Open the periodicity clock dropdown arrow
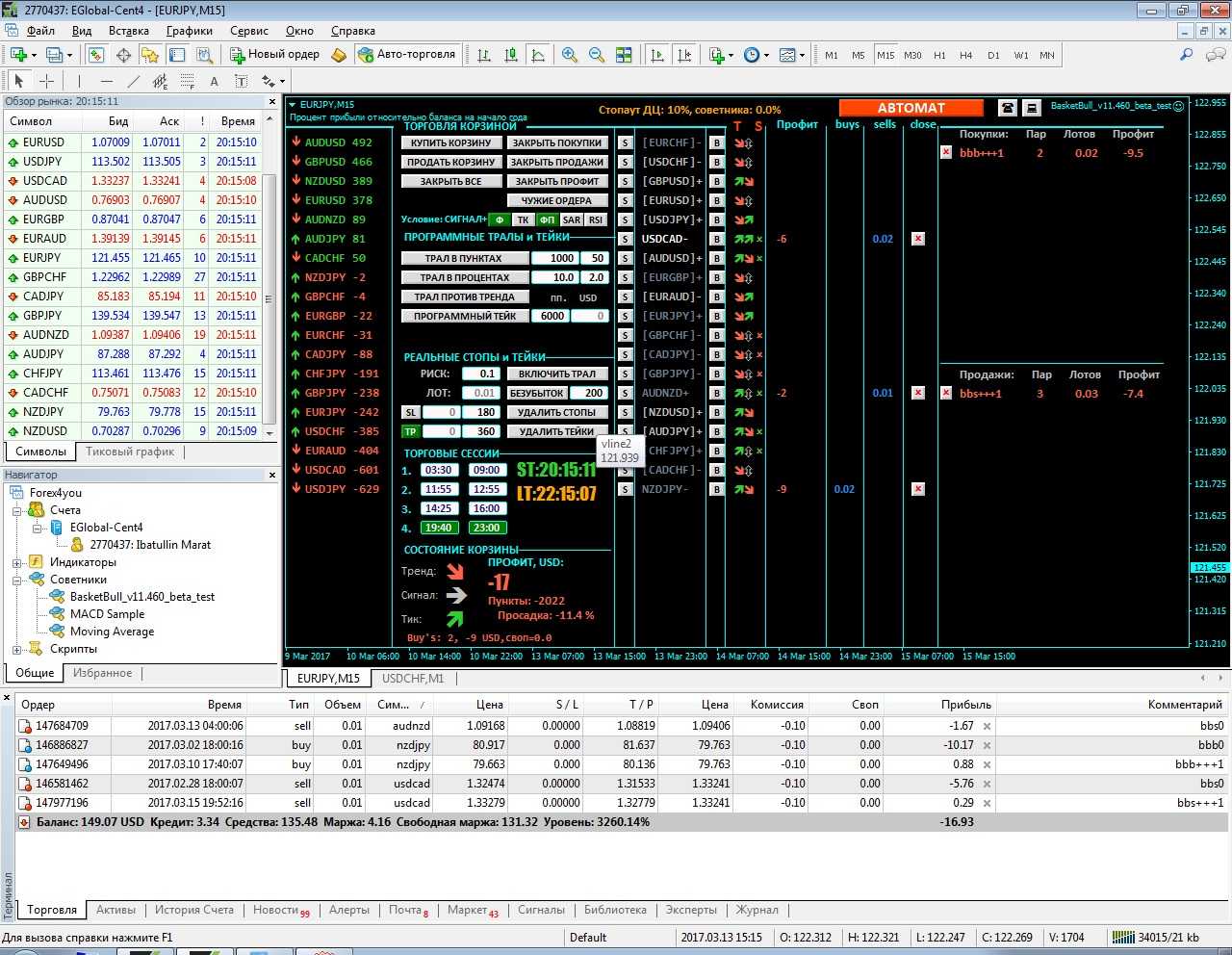The width and height of the screenshot is (1232, 955). coord(766,56)
